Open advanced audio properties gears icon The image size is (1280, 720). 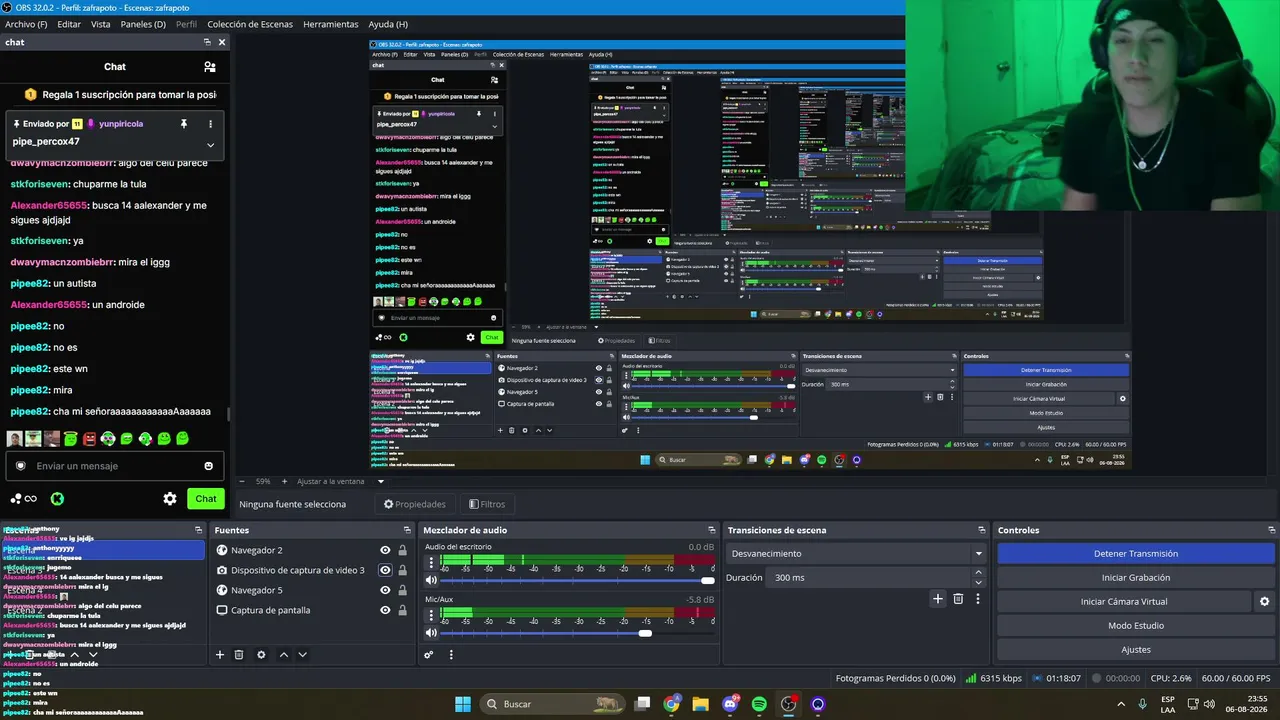429,655
